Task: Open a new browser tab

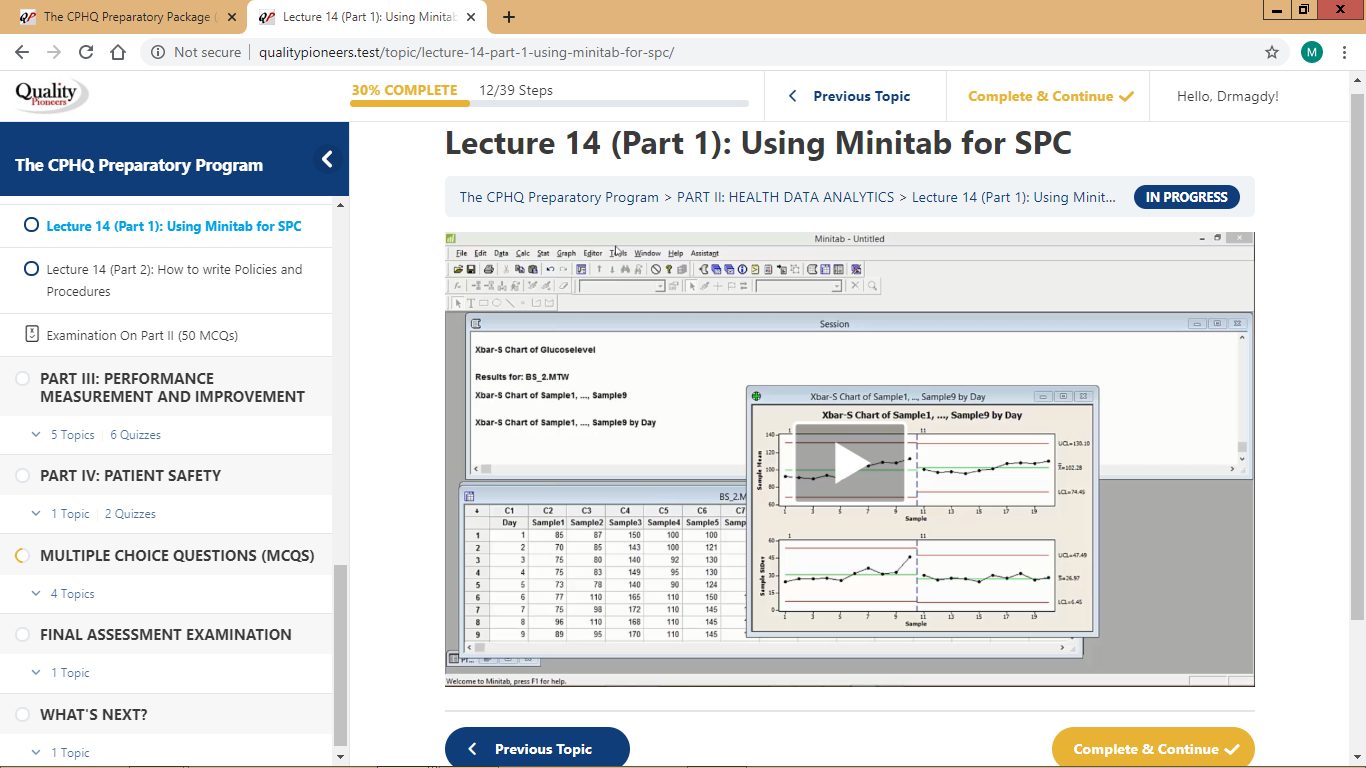Action: coord(508,17)
